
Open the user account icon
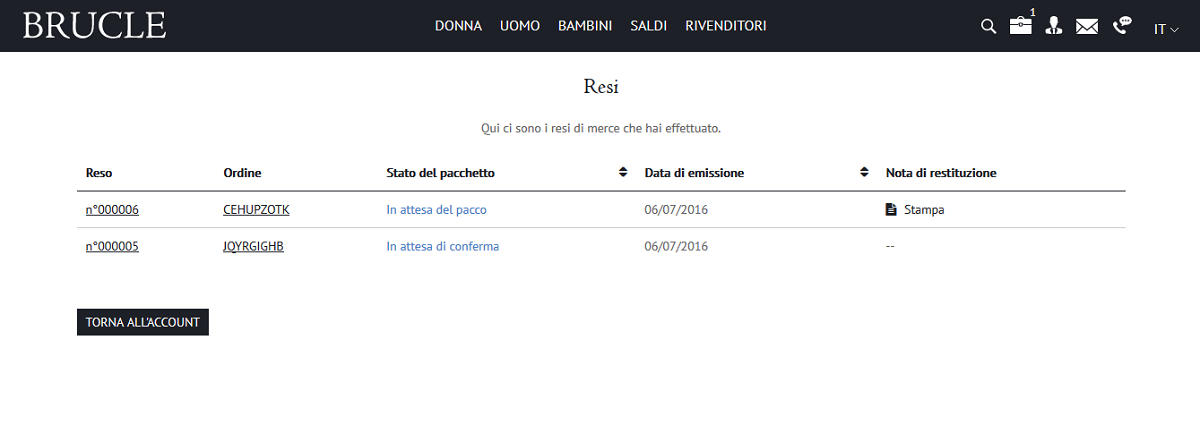[x=1053, y=26]
